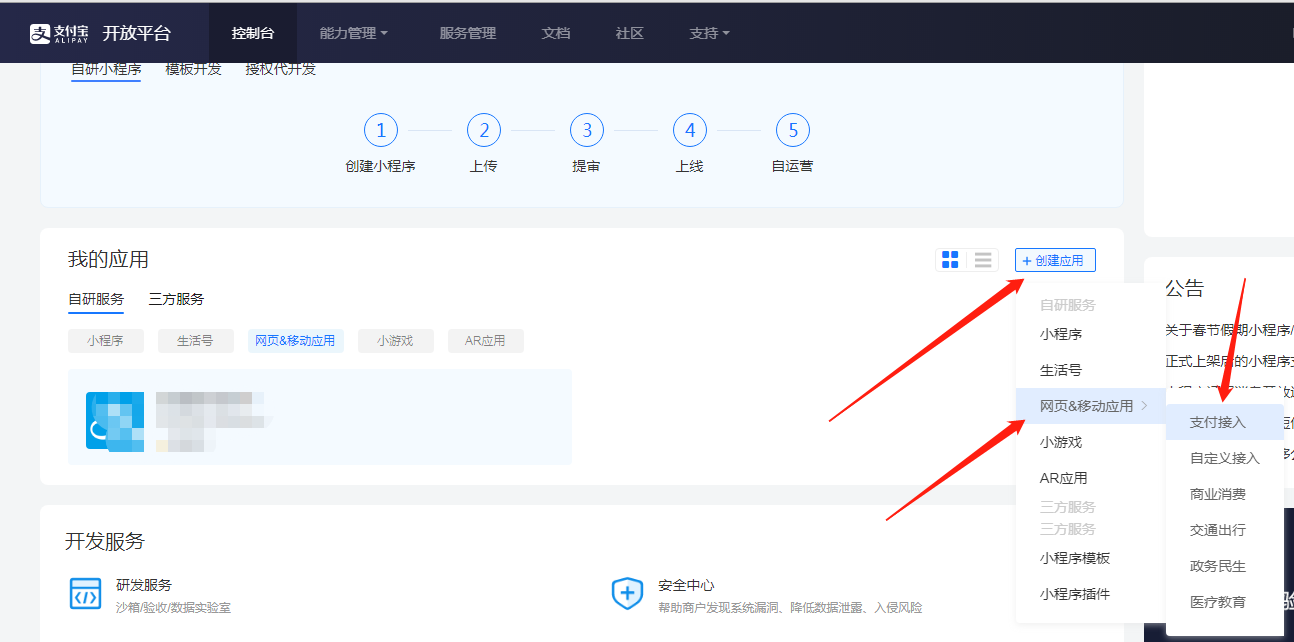Screen dimensions: 1294x642
Task: Toggle the 生活号 filter tag
Action: click(195, 341)
